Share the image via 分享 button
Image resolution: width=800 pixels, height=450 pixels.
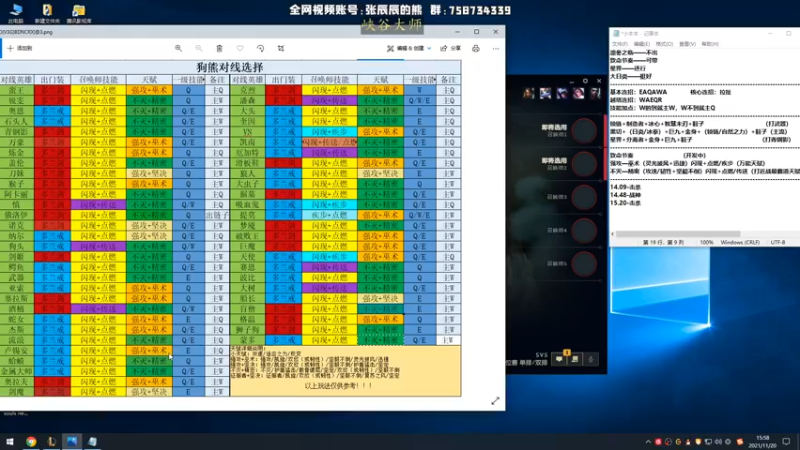(451, 48)
